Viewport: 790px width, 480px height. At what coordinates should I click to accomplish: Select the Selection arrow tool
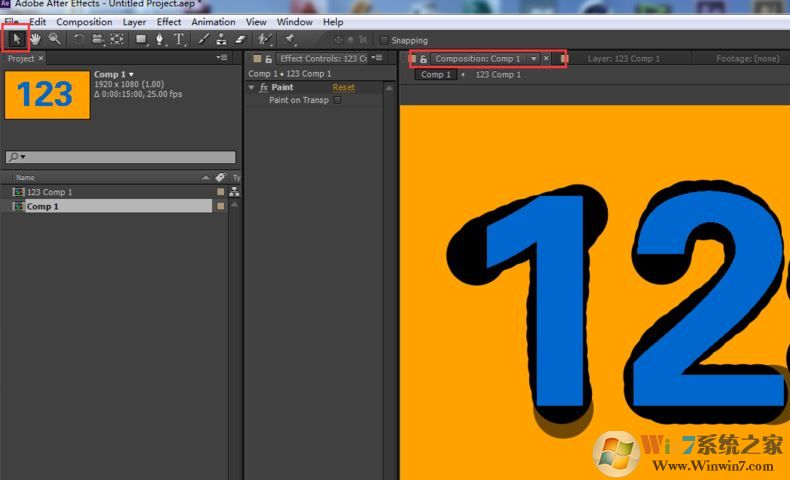click(16, 39)
